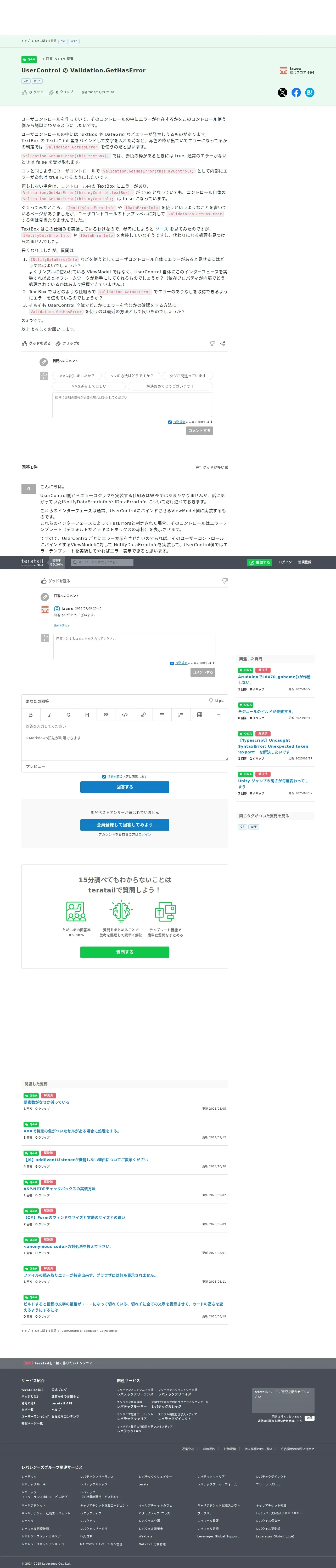
Task: Toggle agreement checkbox above 回答する button
Action: click(104, 777)
